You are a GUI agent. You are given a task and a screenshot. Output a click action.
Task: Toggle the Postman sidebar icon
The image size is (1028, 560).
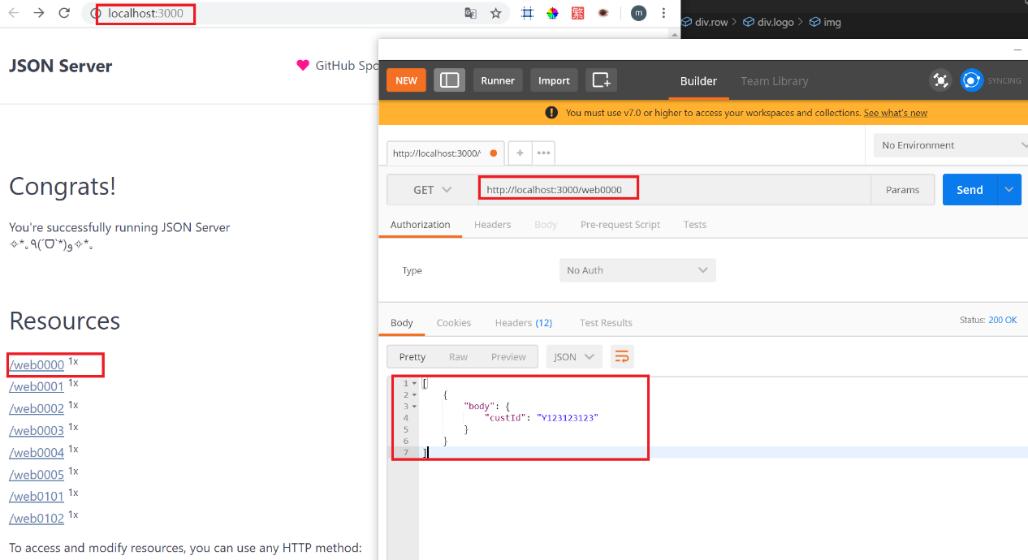pyautogui.click(x=449, y=80)
